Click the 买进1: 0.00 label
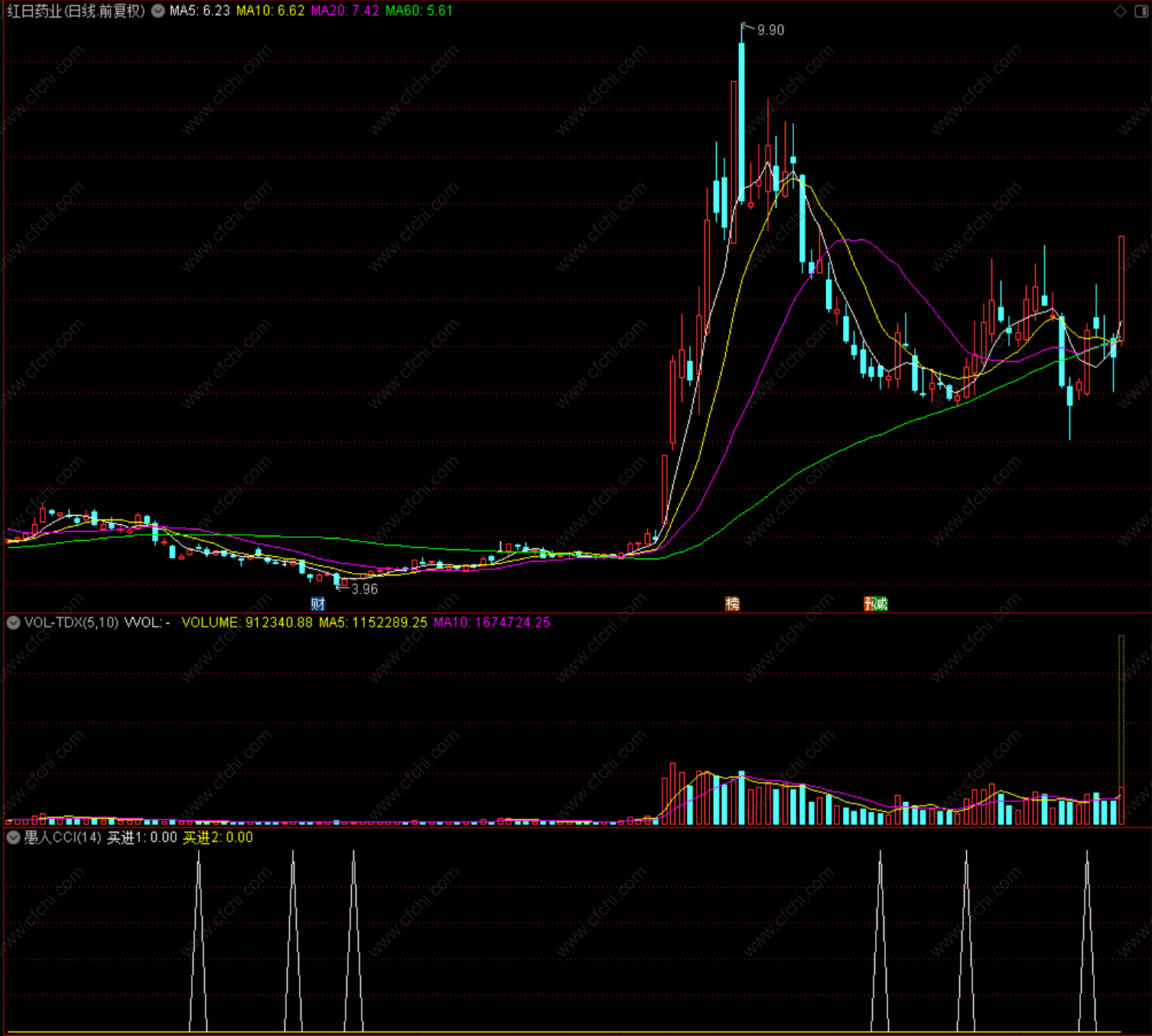The image size is (1152, 1036). point(142,837)
